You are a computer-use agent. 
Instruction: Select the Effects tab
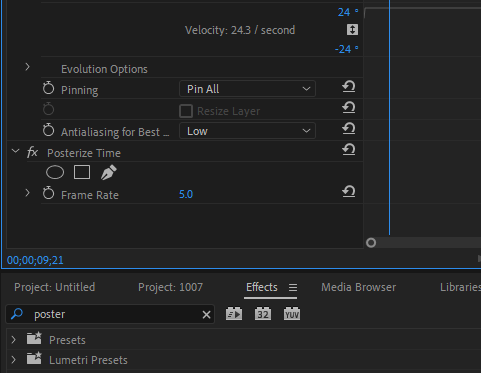pos(262,287)
